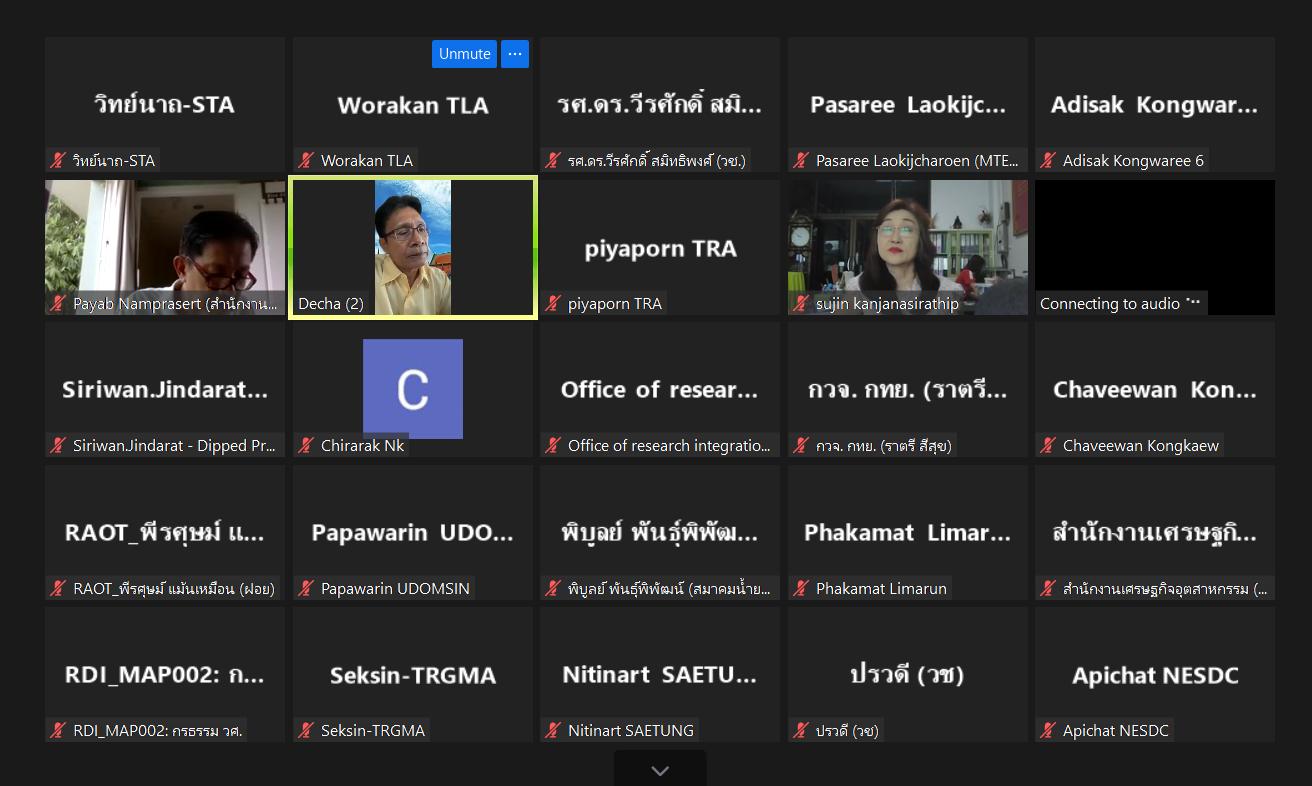Image resolution: width=1312 pixels, height=786 pixels.
Task: Click large name piyaporn TRA in tile
Action: (660, 248)
